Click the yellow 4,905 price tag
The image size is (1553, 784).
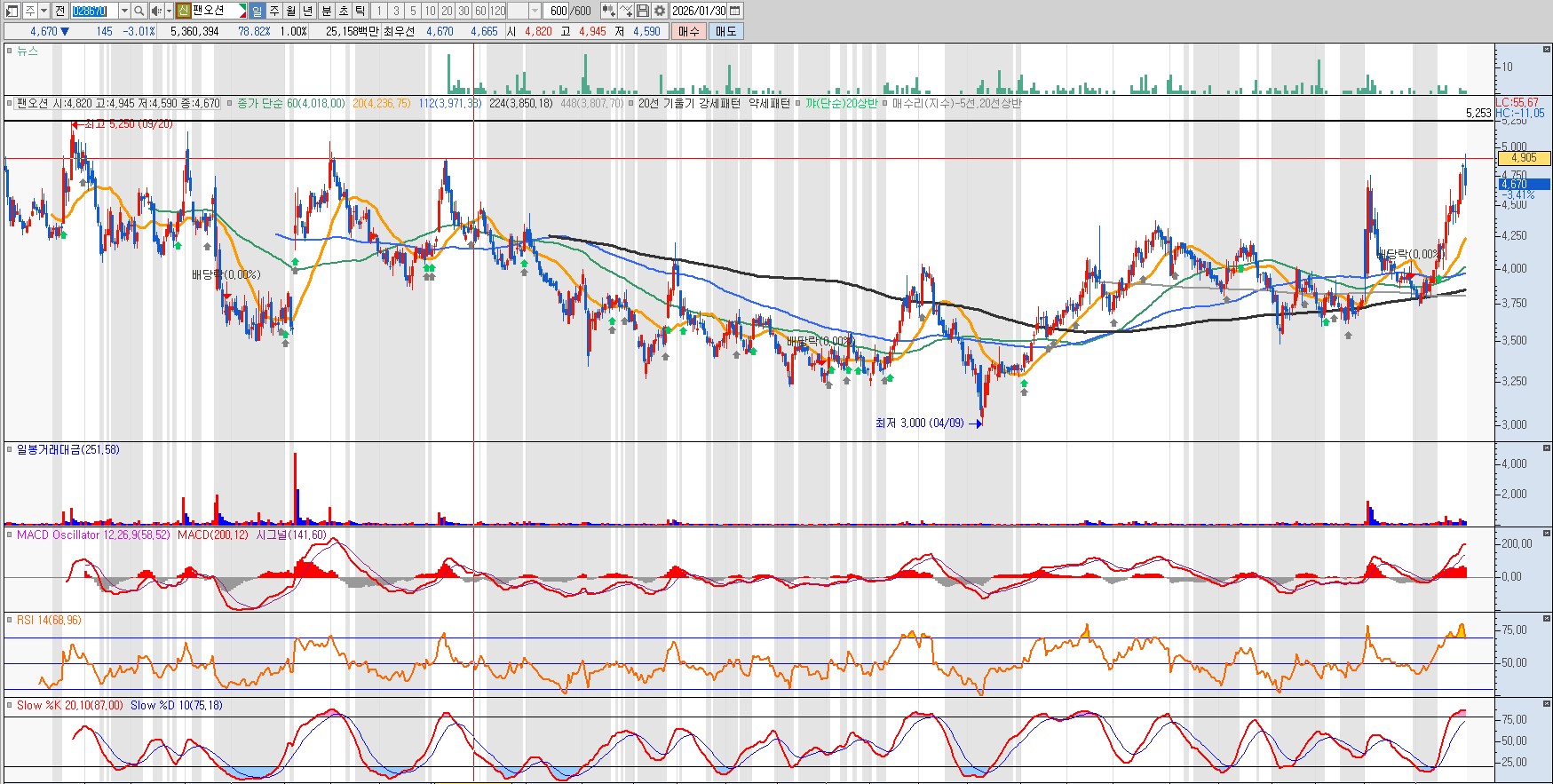click(x=1524, y=158)
